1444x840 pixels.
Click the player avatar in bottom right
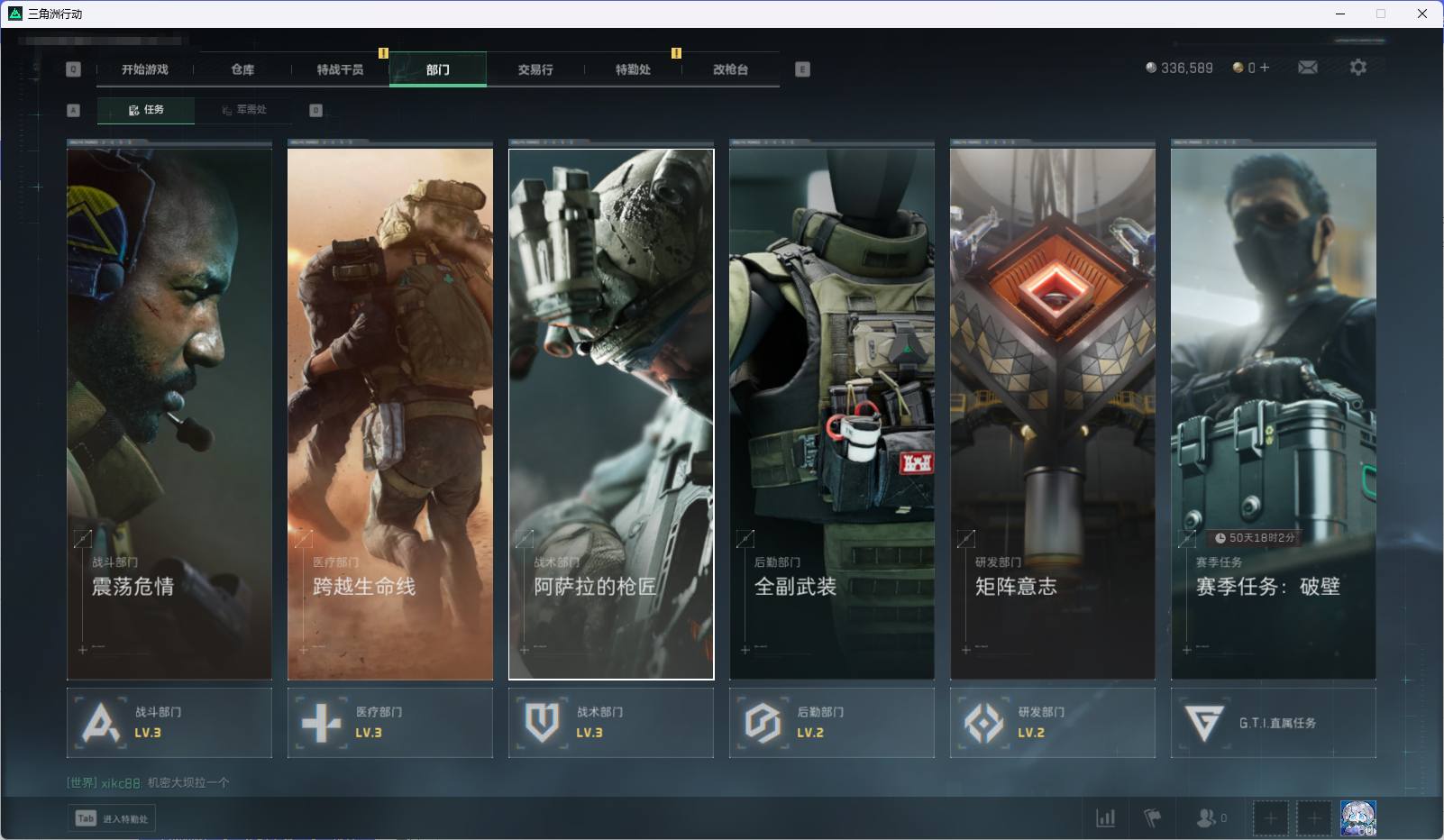coord(1357,817)
